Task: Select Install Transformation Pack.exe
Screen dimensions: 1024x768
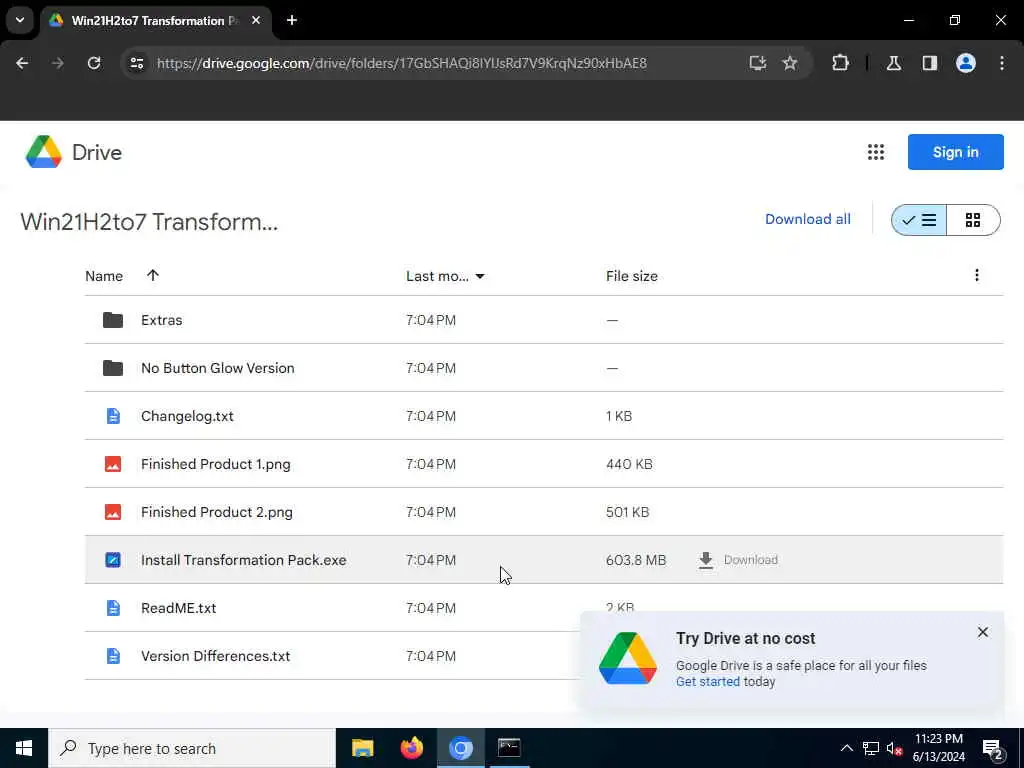Action: pyautogui.click(x=543, y=560)
